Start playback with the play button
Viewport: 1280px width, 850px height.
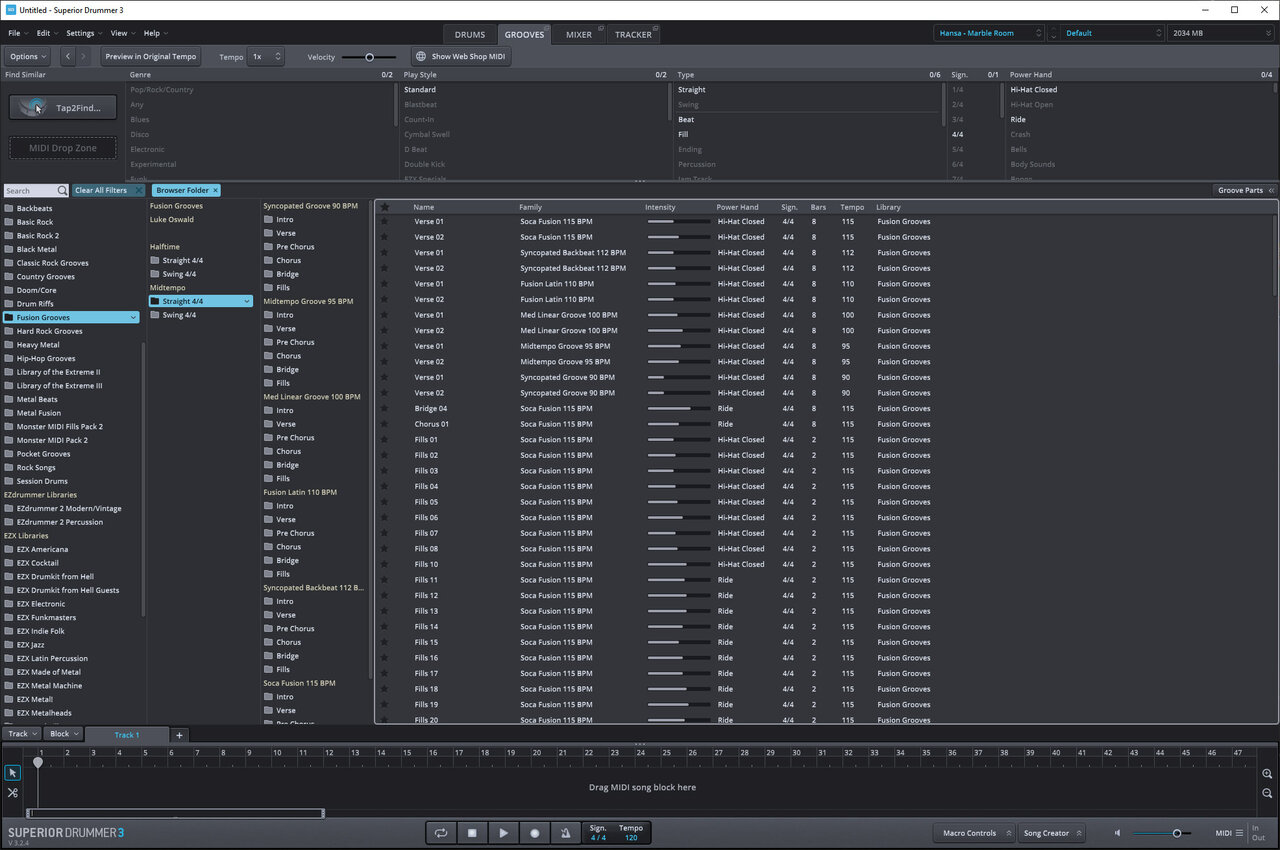tap(503, 832)
